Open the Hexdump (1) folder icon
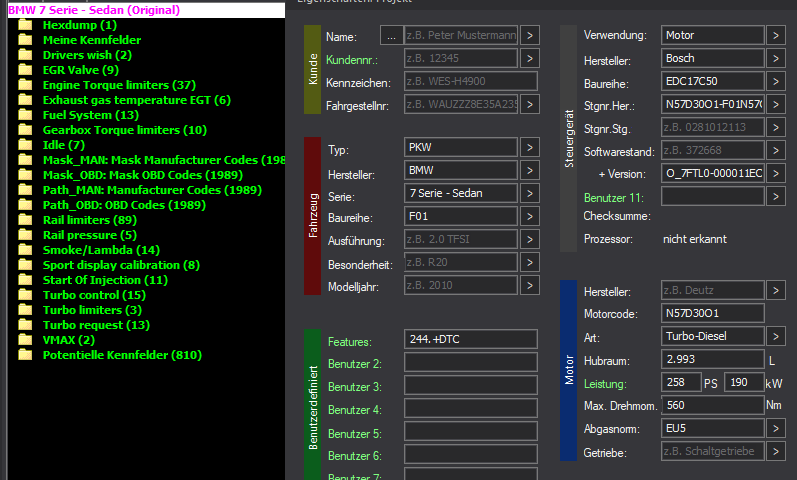Image resolution: width=797 pixels, height=480 pixels. pyautogui.click(x=25, y=25)
